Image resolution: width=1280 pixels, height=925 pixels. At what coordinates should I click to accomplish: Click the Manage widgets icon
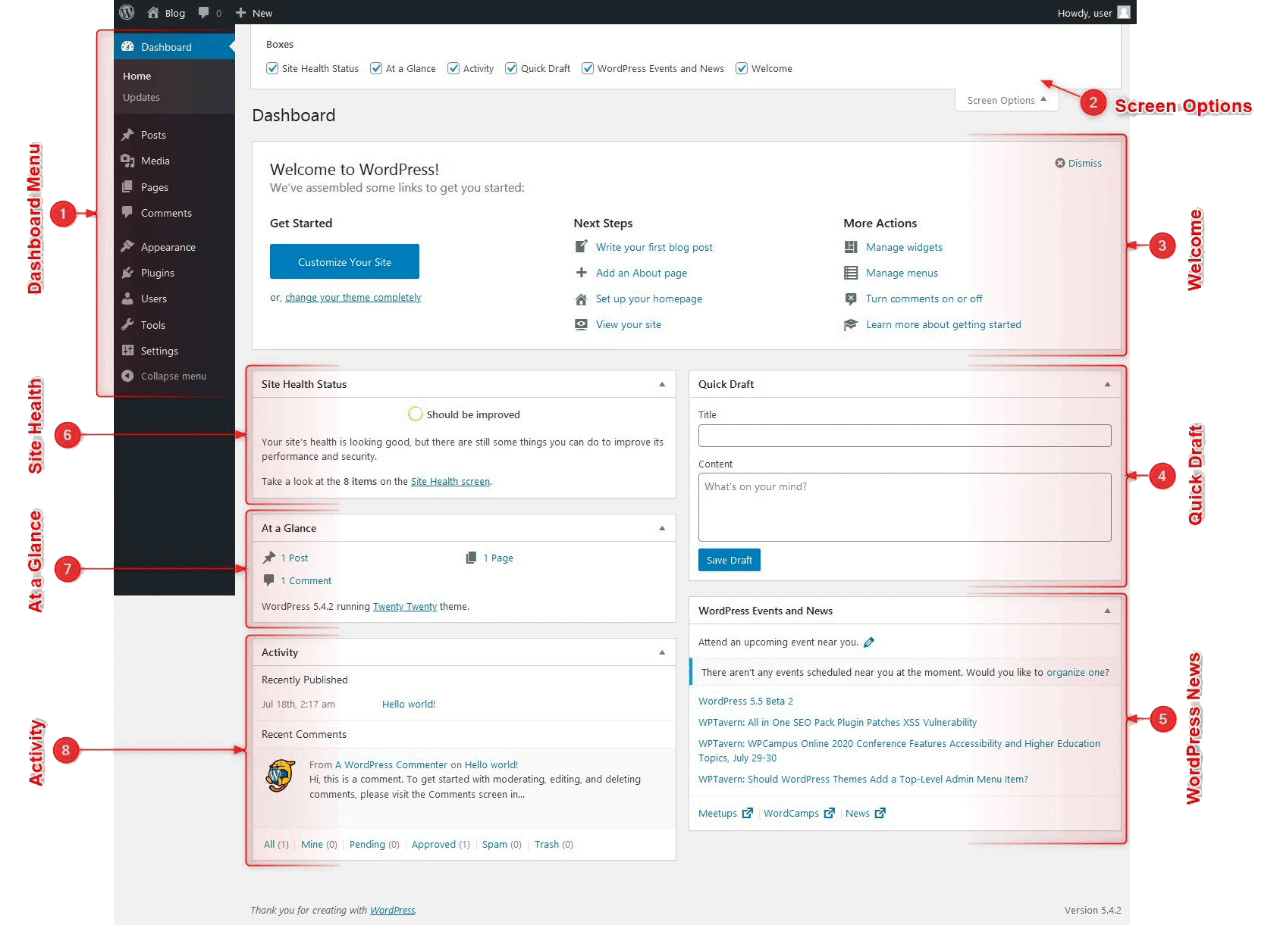pos(851,247)
